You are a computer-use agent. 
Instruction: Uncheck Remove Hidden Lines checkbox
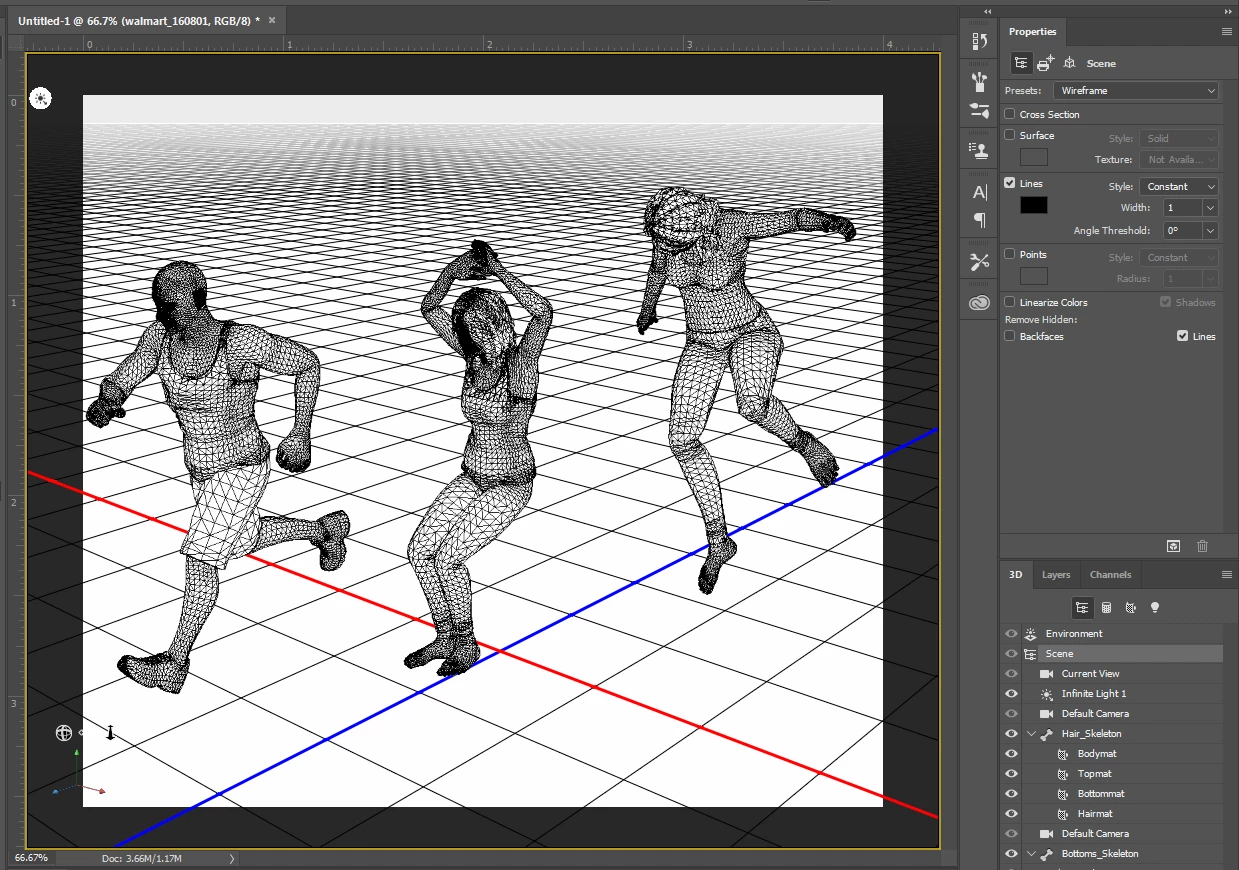pyautogui.click(x=1183, y=336)
